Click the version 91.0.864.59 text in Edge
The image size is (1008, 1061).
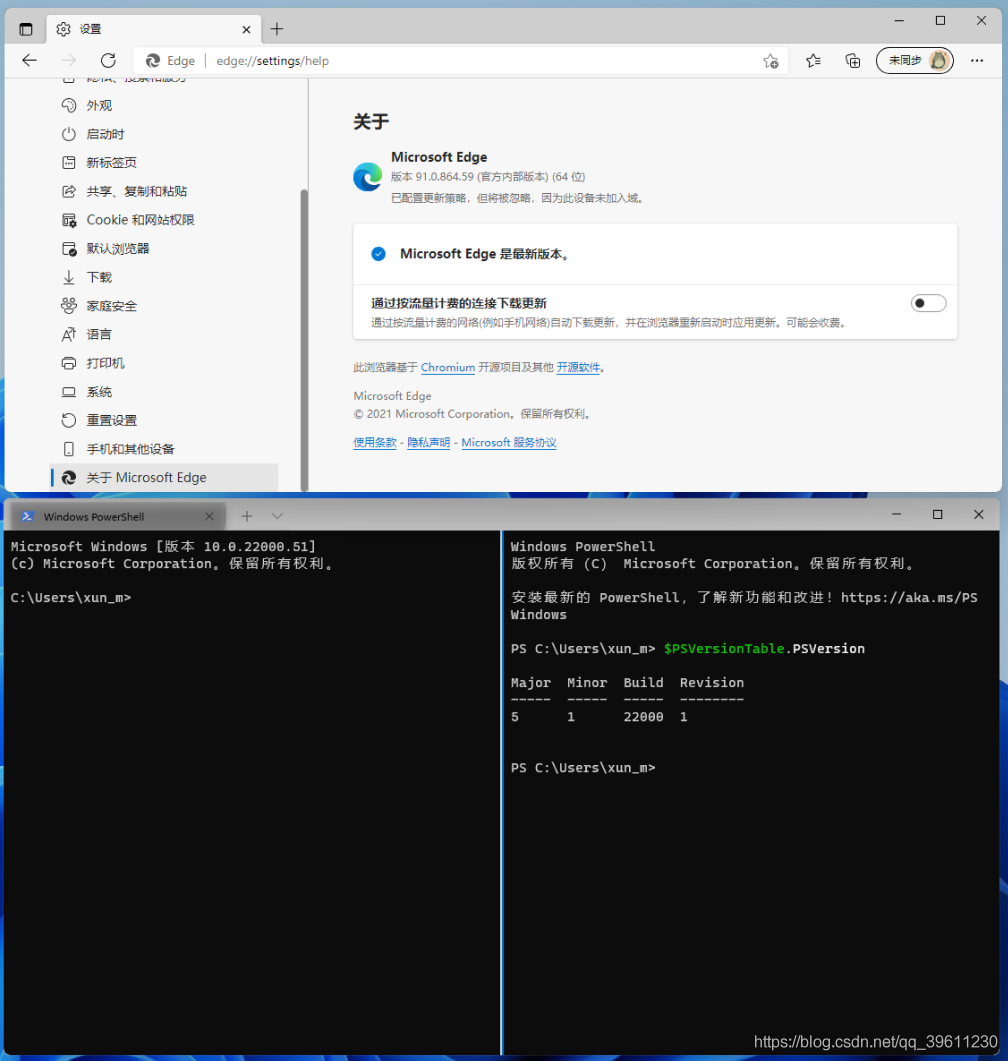click(x=444, y=177)
